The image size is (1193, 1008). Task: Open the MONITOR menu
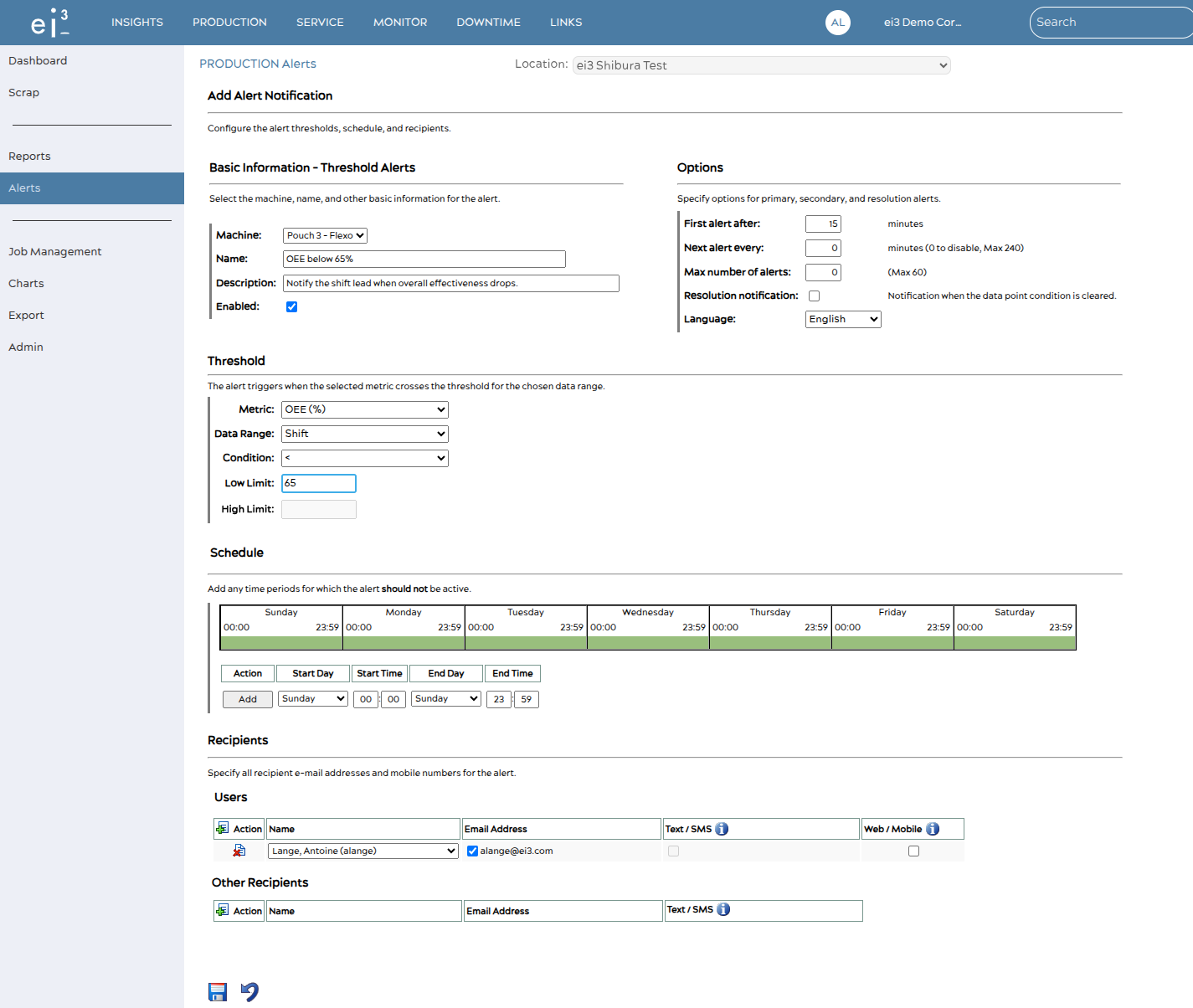(x=400, y=23)
